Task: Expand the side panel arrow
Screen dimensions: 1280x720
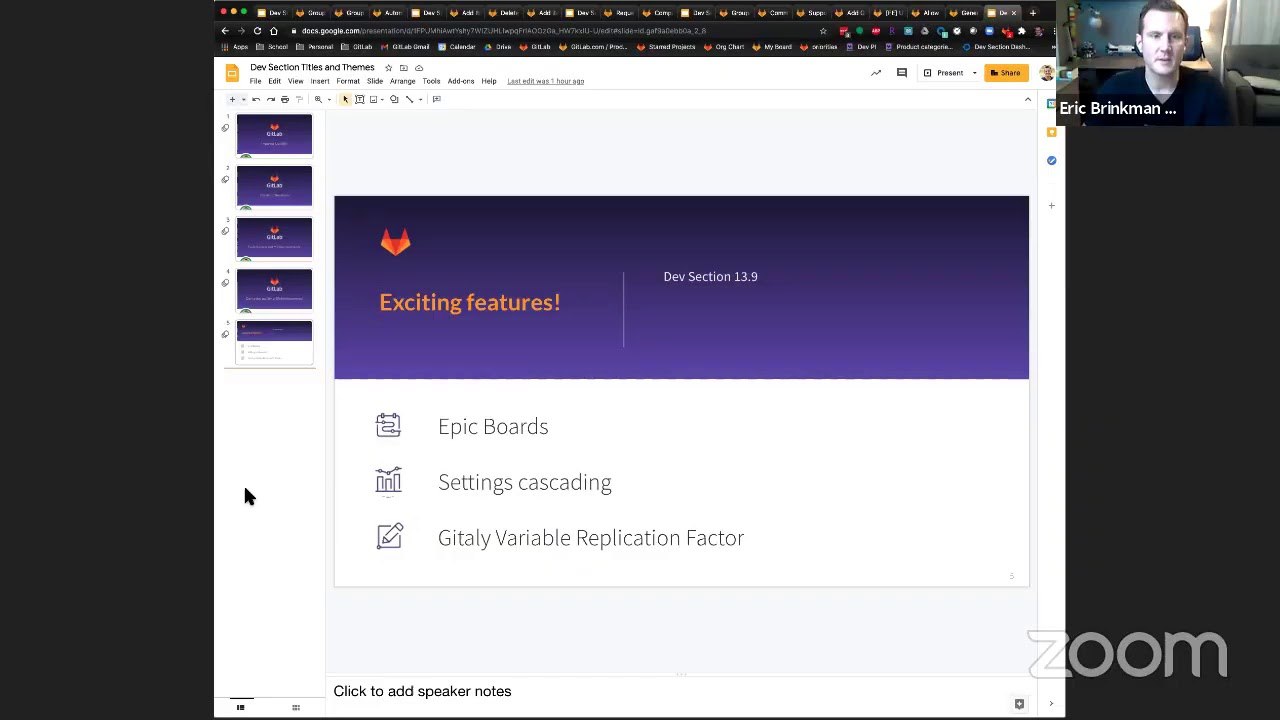Action: click(1051, 704)
